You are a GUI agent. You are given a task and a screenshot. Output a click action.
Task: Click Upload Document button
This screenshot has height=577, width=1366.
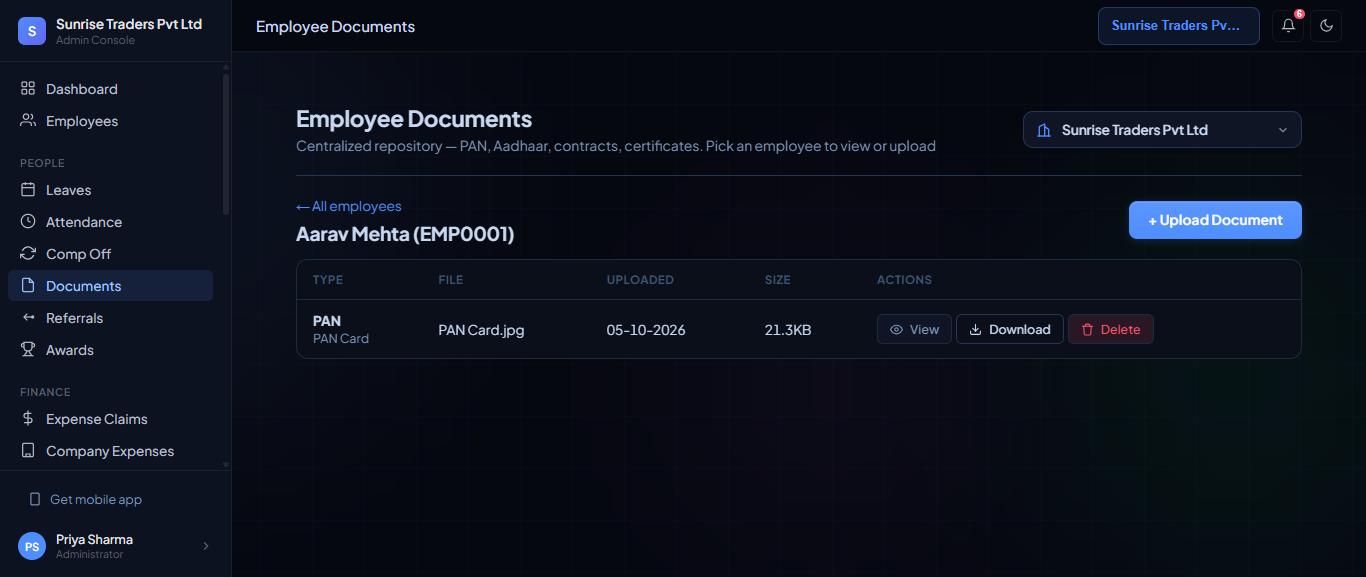(x=1215, y=220)
